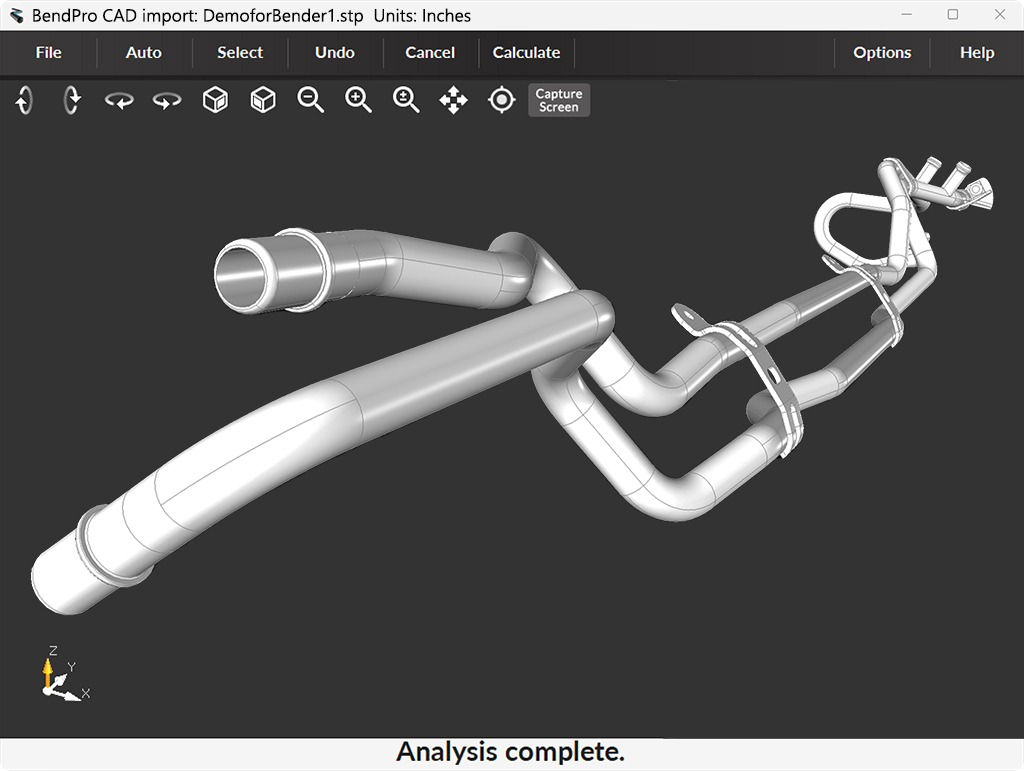Click Undo in the menu bar
Screen dimensions: 1024x771
(335, 52)
